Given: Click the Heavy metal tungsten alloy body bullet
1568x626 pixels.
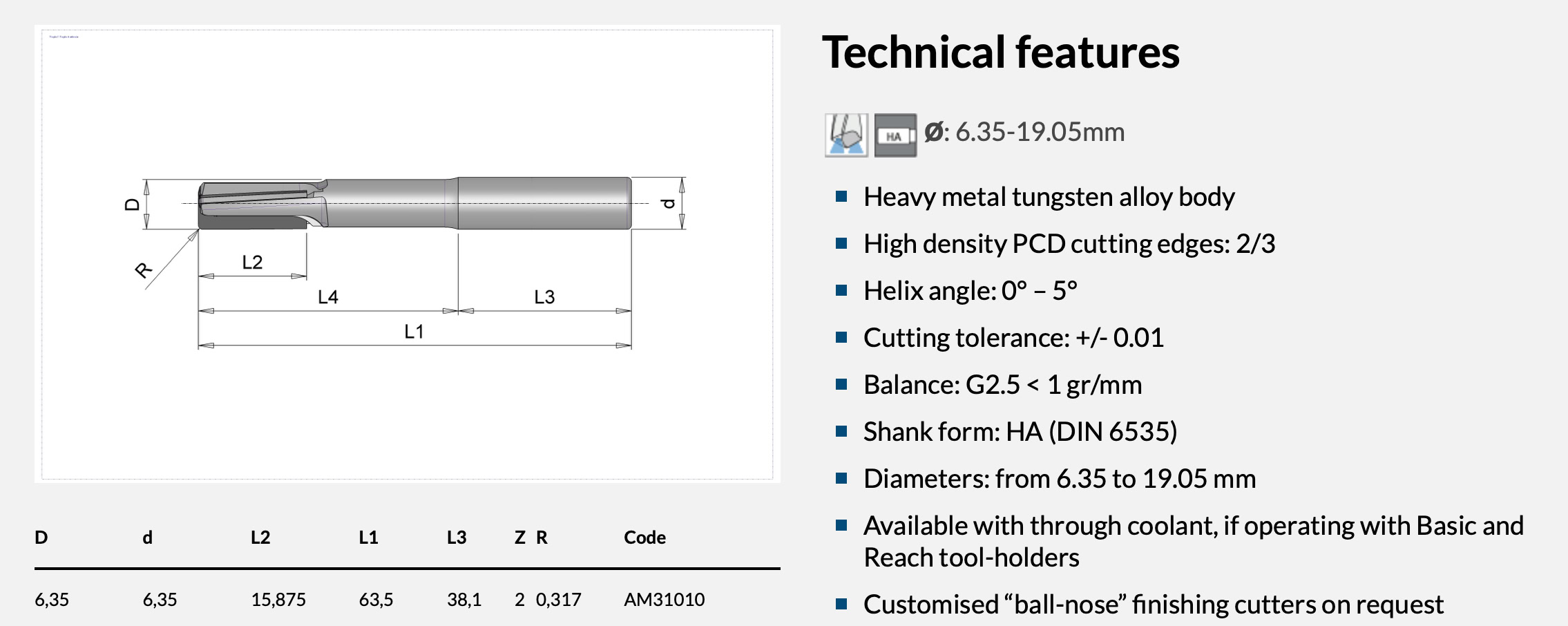Looking at the screenshot, I should point(1049,197).
